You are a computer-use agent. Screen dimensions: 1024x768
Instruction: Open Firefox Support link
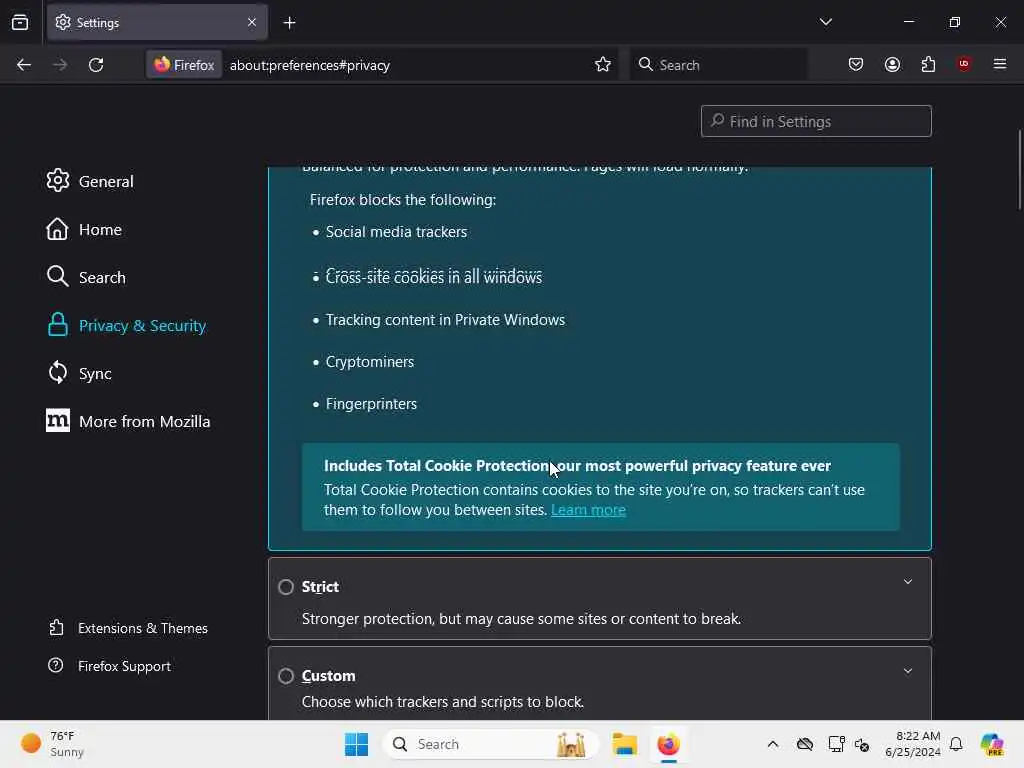(110, 666)
